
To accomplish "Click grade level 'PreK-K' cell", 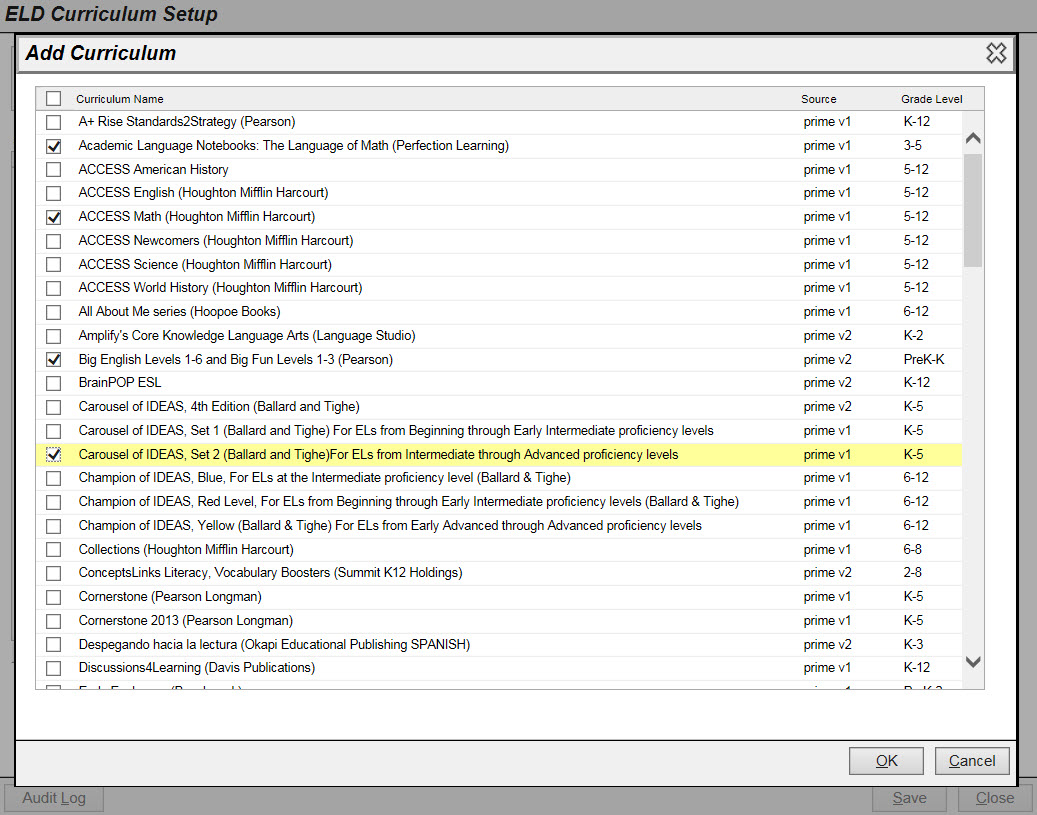I will pyautogui.click(x=924, y=359).
